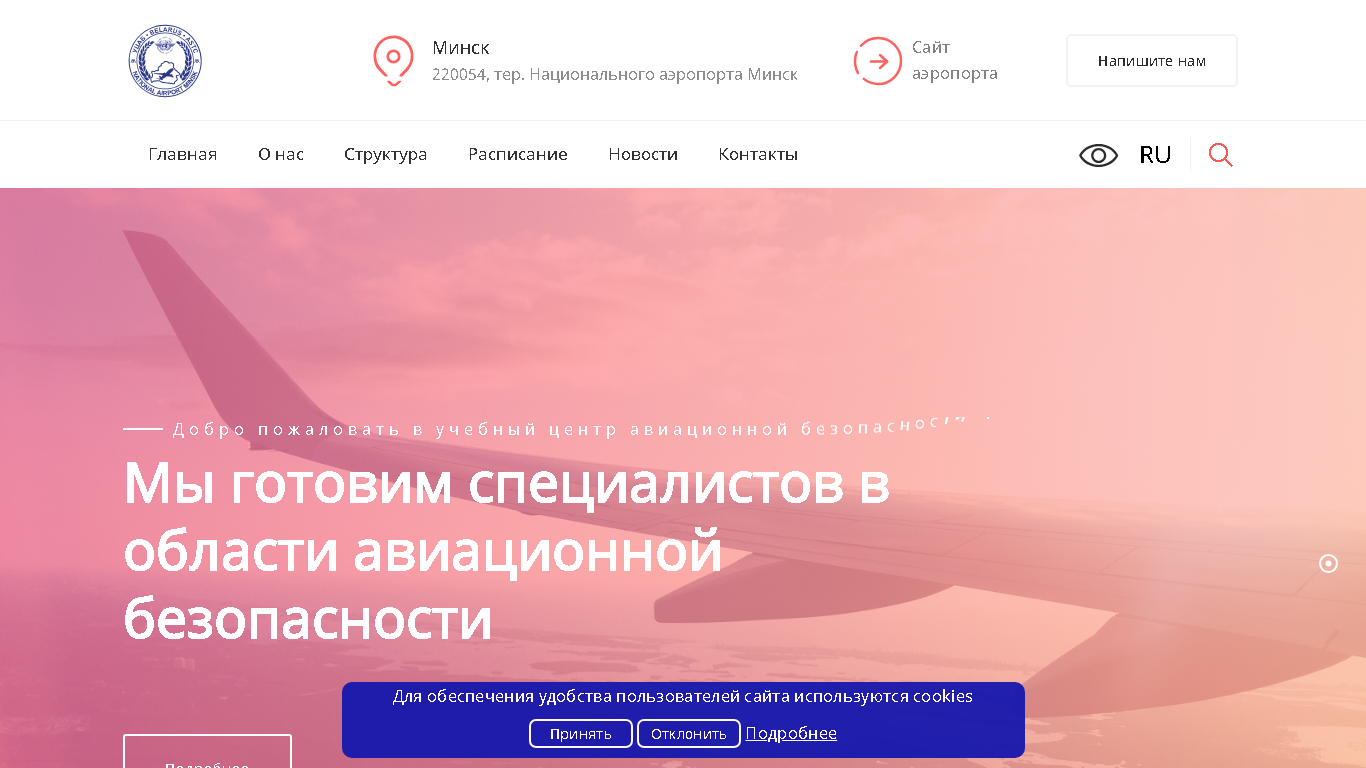Image resolution: width=1366 pixels, height=768 pixels.
Task: Click the Сайт аэропорта link text
Action: point(954,60)
